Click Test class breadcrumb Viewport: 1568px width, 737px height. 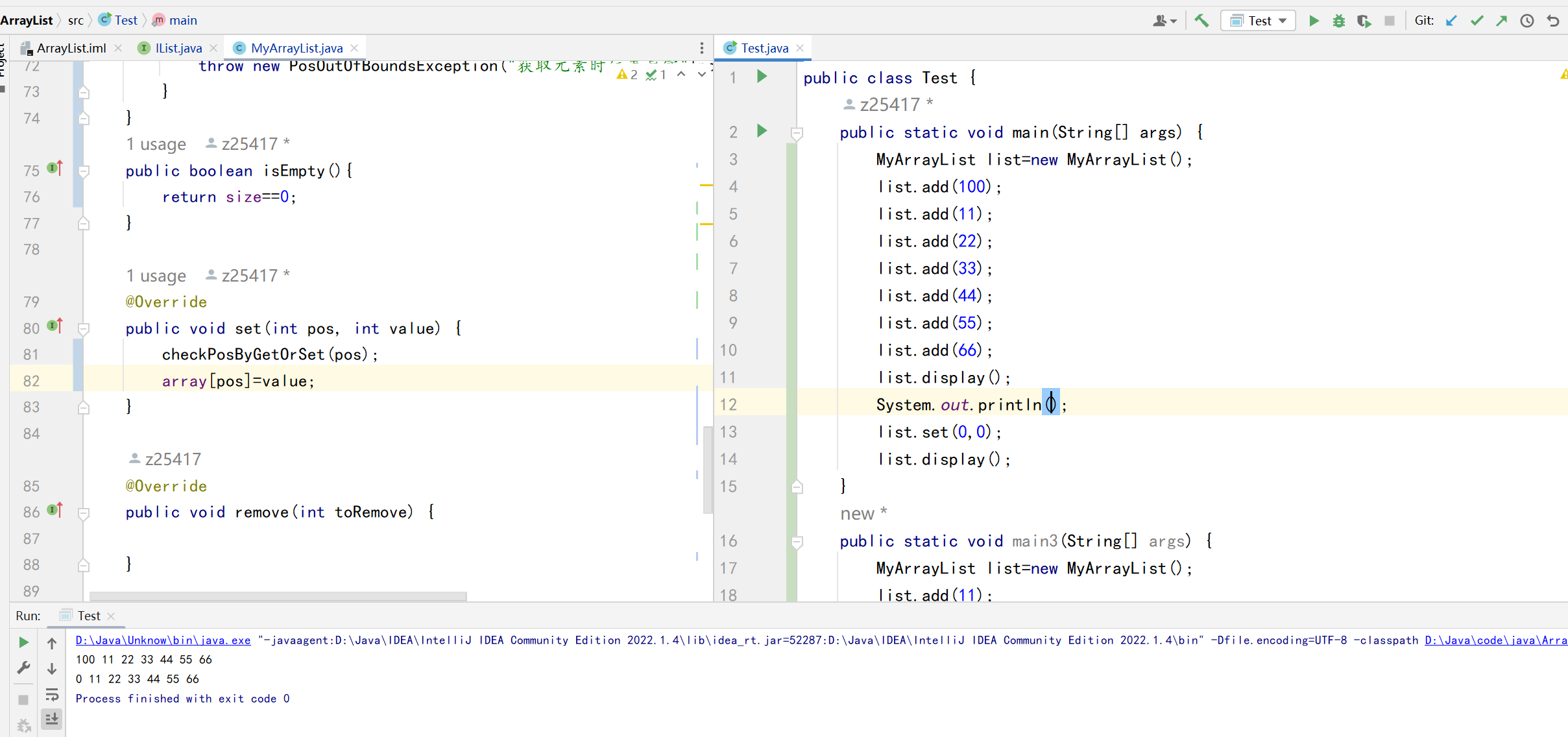coord(118,20)
